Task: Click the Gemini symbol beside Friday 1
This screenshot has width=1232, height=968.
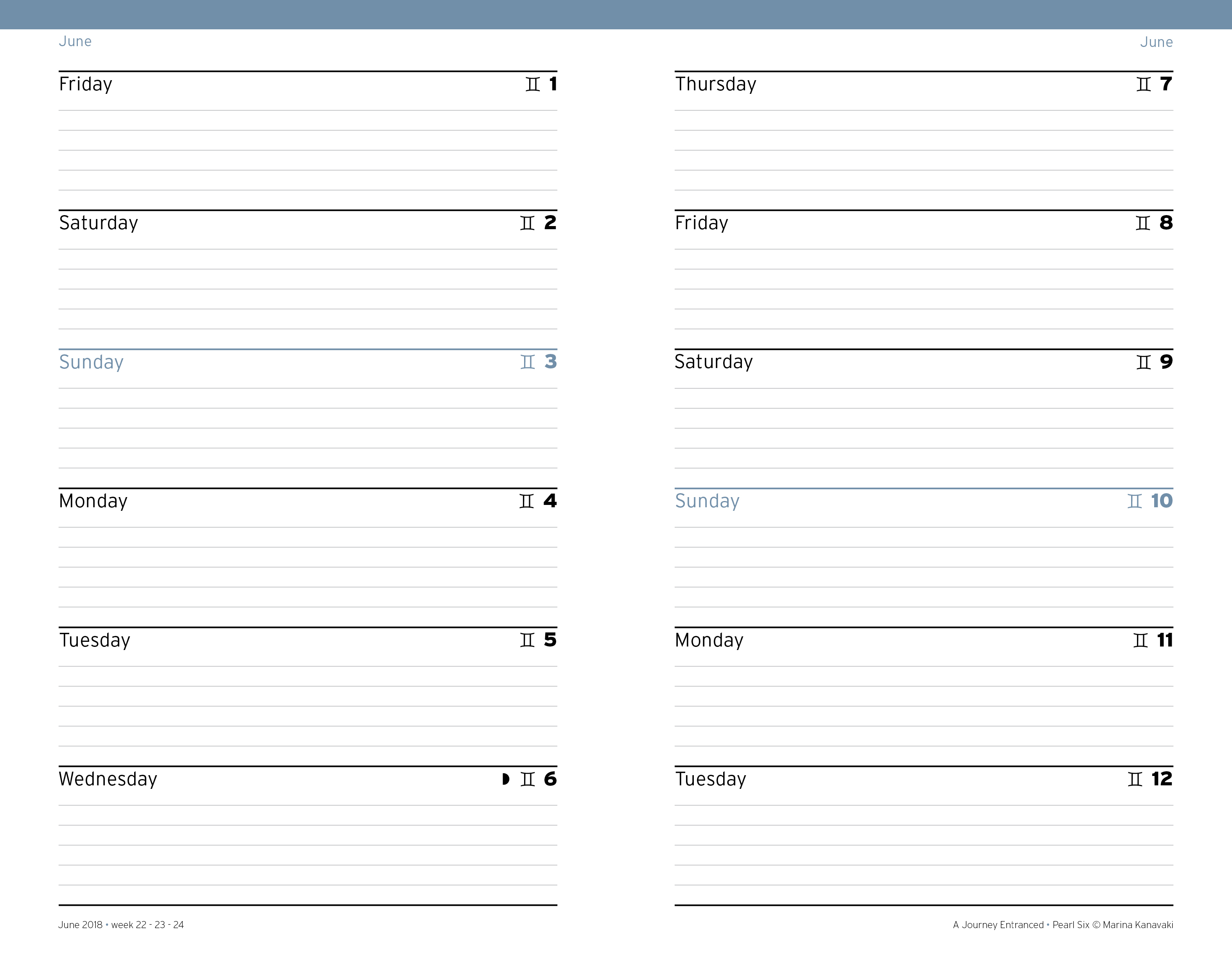Action: click(x=533, y=84)
